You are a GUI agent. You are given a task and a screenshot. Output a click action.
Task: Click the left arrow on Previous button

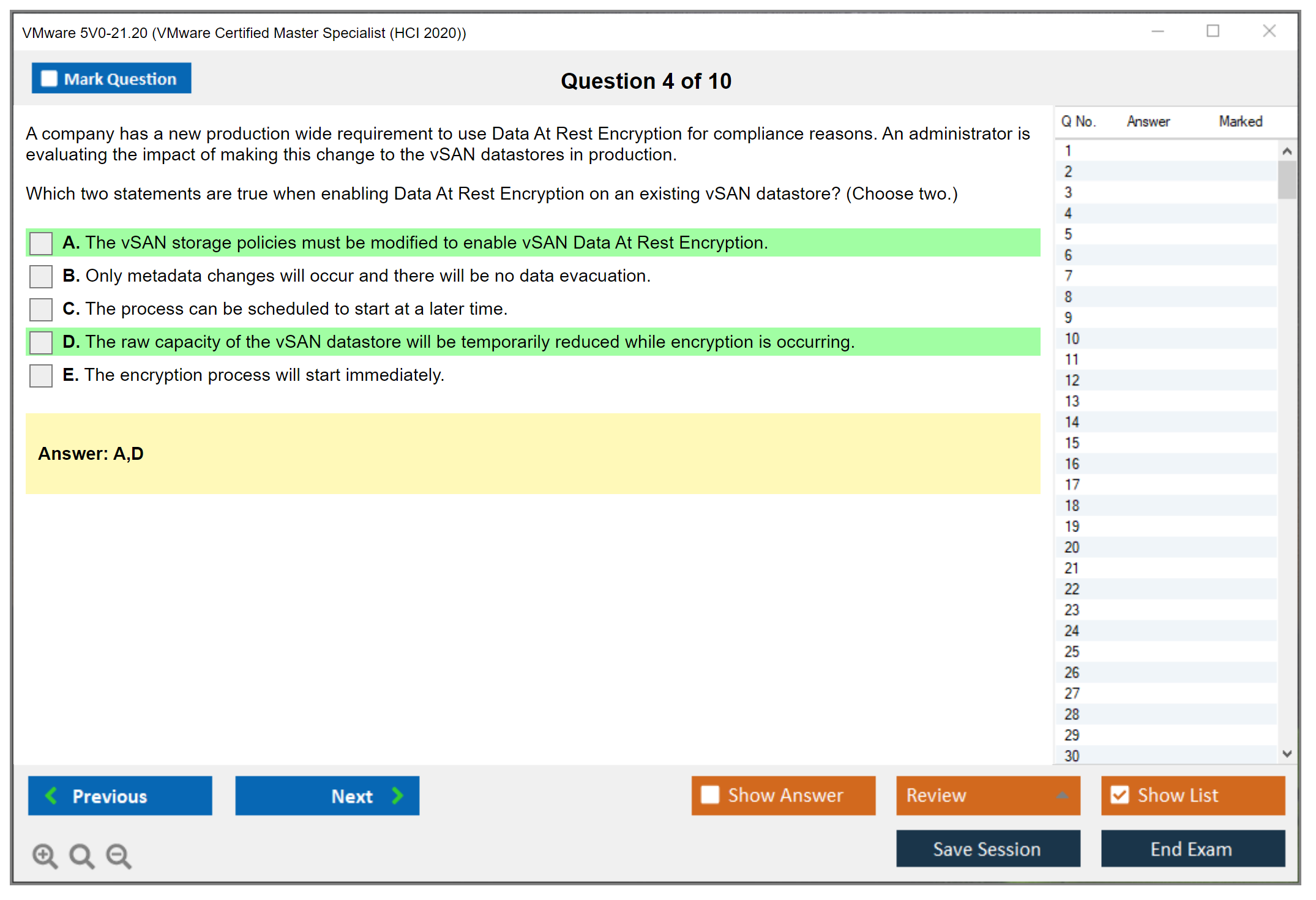pyautogui.click(x=51, y=795)
